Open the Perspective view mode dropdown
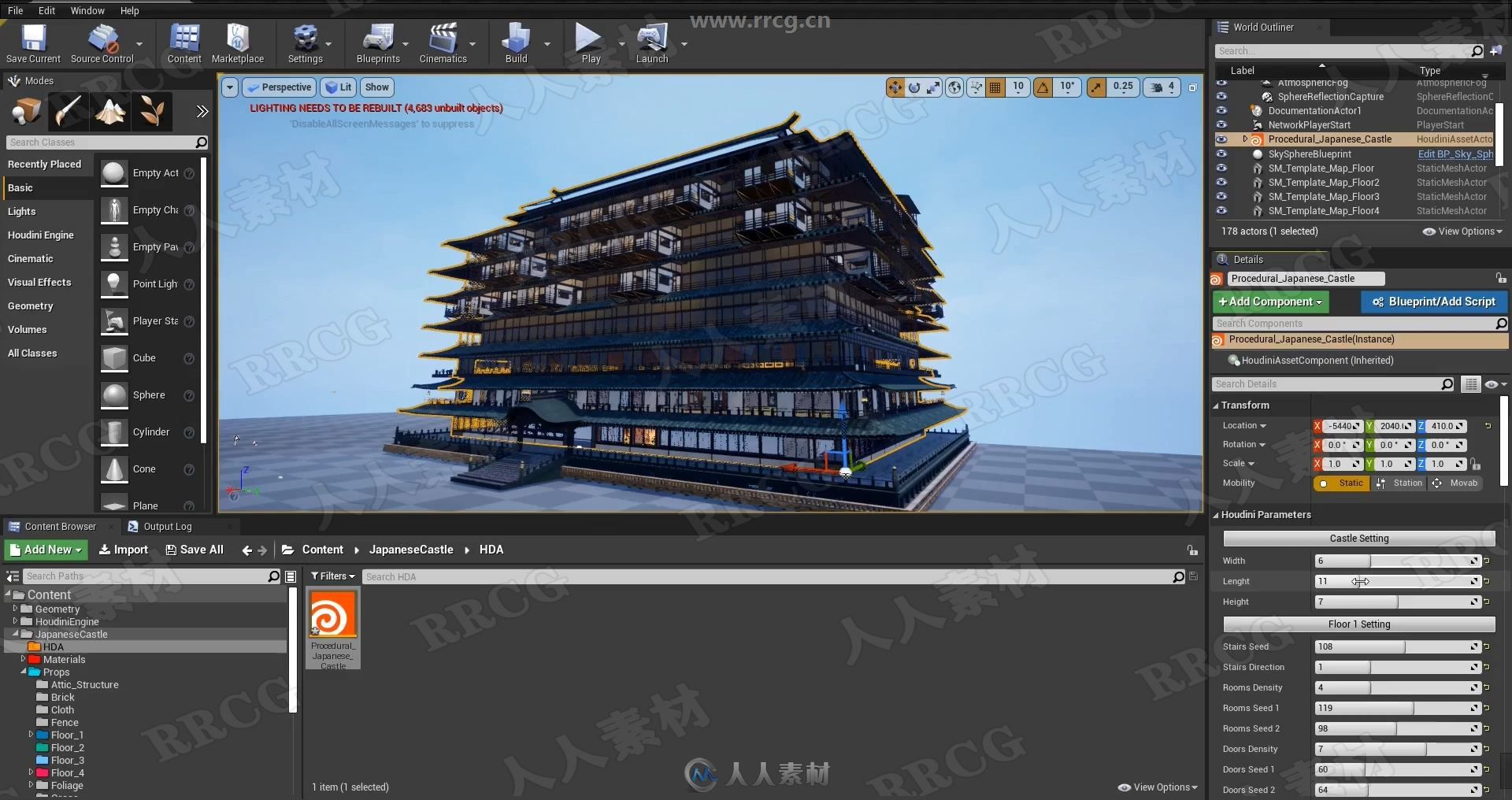Screen dimensions: 1512x800 pos(279,87)
